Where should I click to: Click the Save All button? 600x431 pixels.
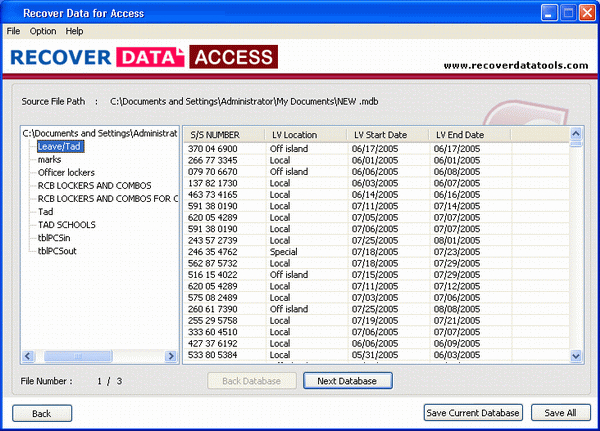pyautogui.click(x=559, y=412)
